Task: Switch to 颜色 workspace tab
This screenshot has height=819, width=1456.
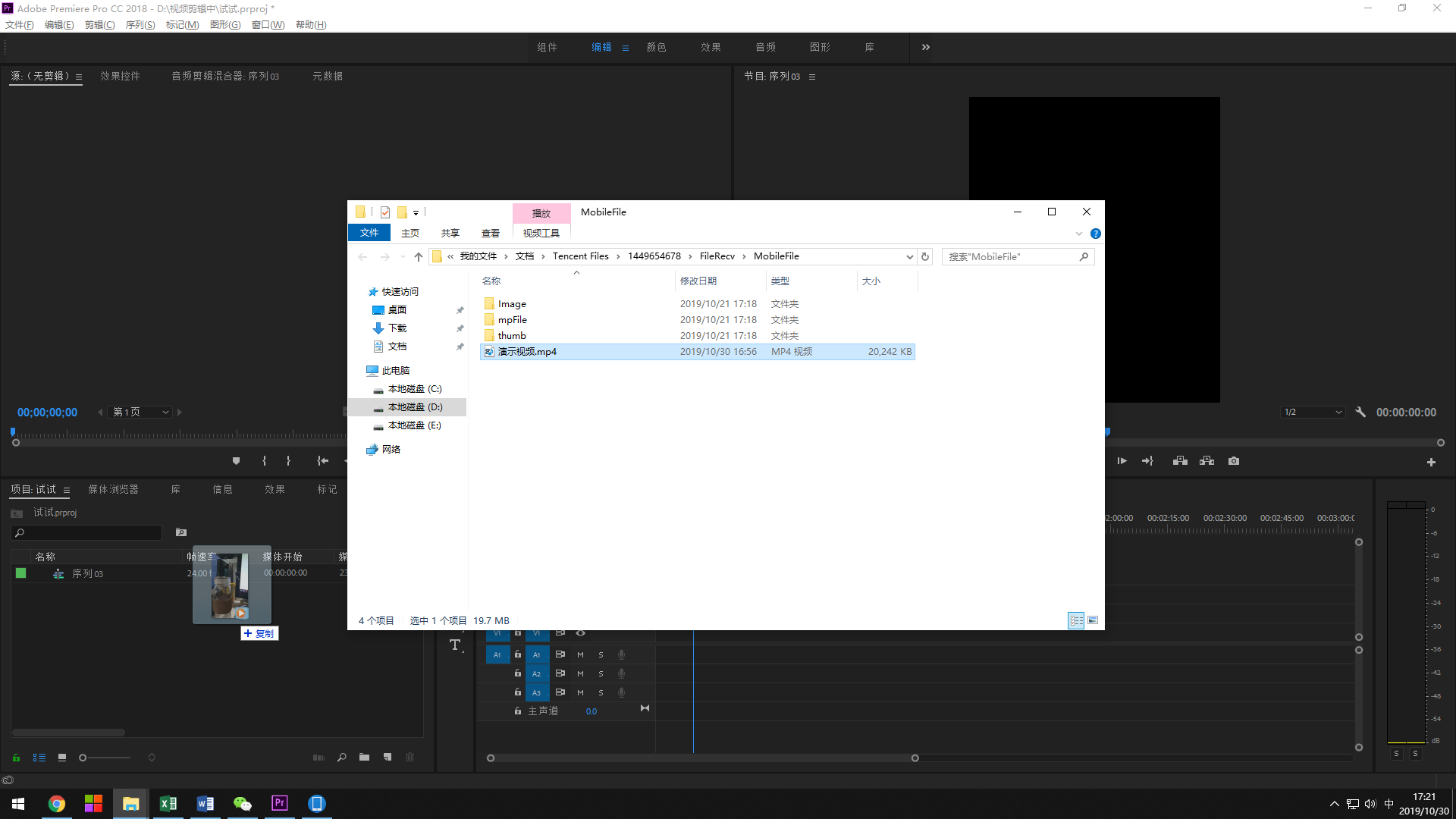Action: click(x=656, y=47)
